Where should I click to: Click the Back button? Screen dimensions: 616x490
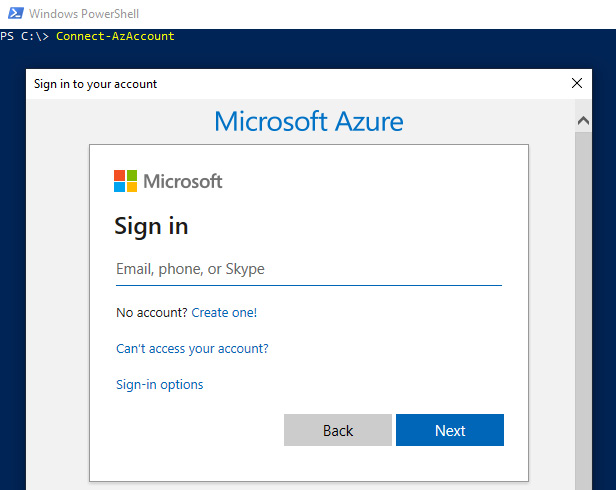[x=338, y=430]
